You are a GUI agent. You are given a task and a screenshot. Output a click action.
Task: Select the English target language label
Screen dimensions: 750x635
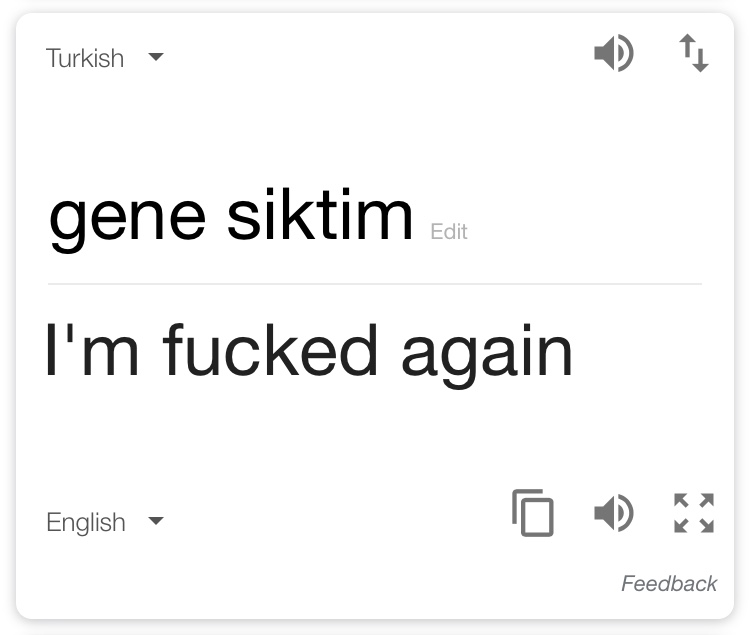[x=86, y=522]
